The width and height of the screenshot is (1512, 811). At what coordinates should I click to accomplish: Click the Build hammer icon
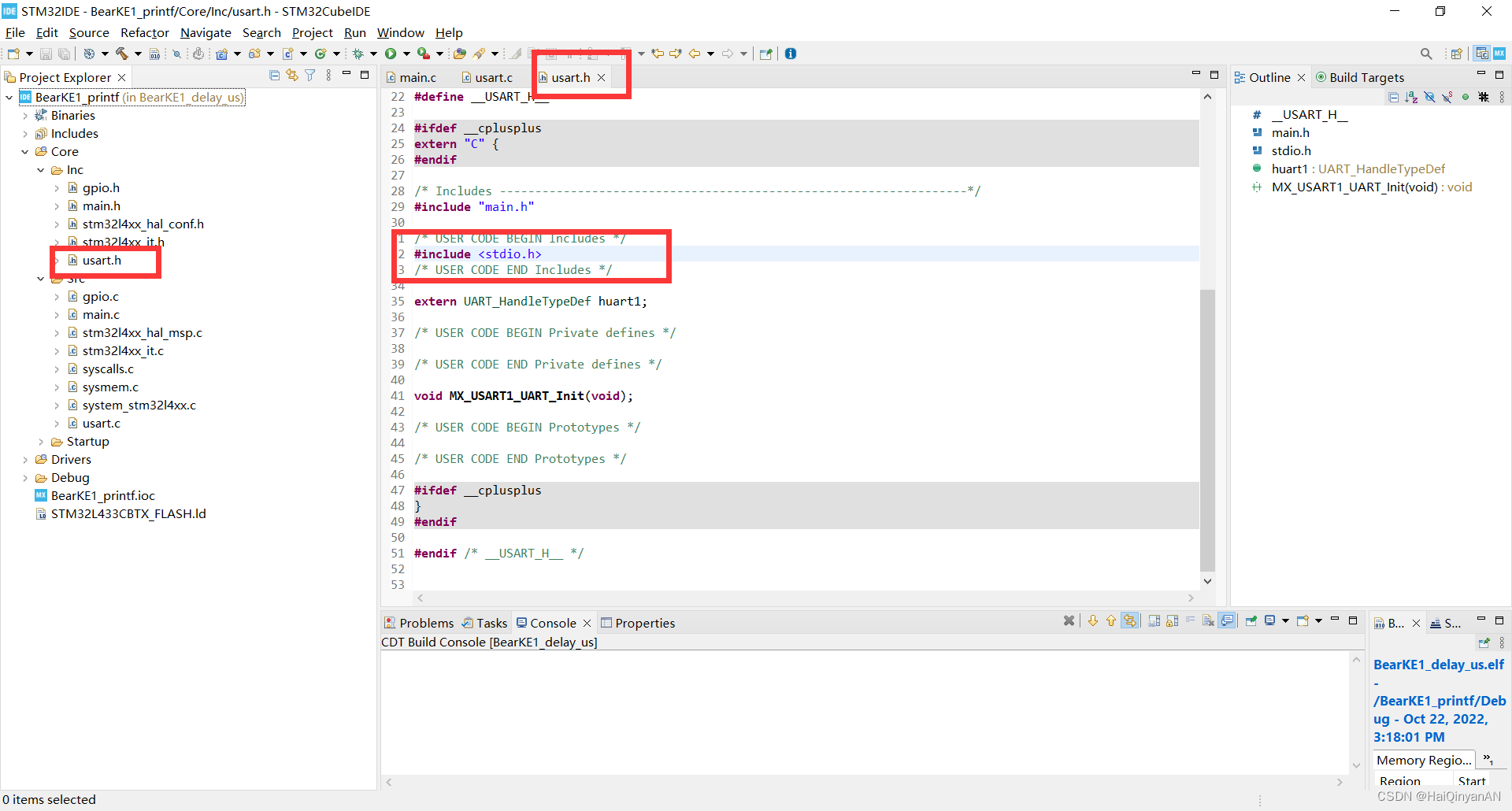pos(121,54)
